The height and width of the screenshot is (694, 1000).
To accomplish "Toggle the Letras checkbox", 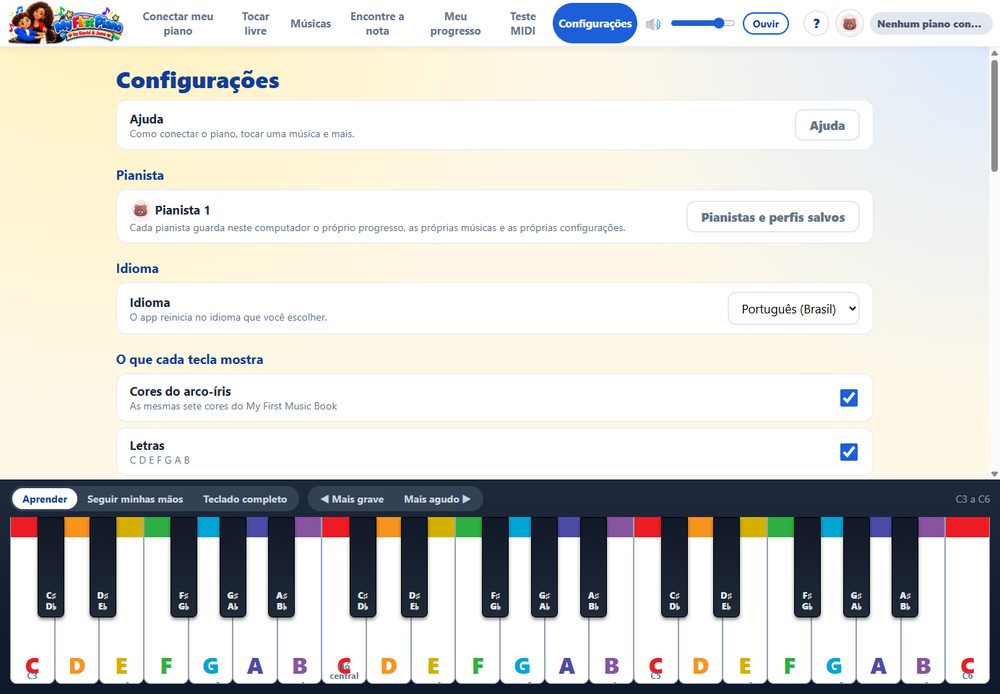I will click(x=849, y=452).
